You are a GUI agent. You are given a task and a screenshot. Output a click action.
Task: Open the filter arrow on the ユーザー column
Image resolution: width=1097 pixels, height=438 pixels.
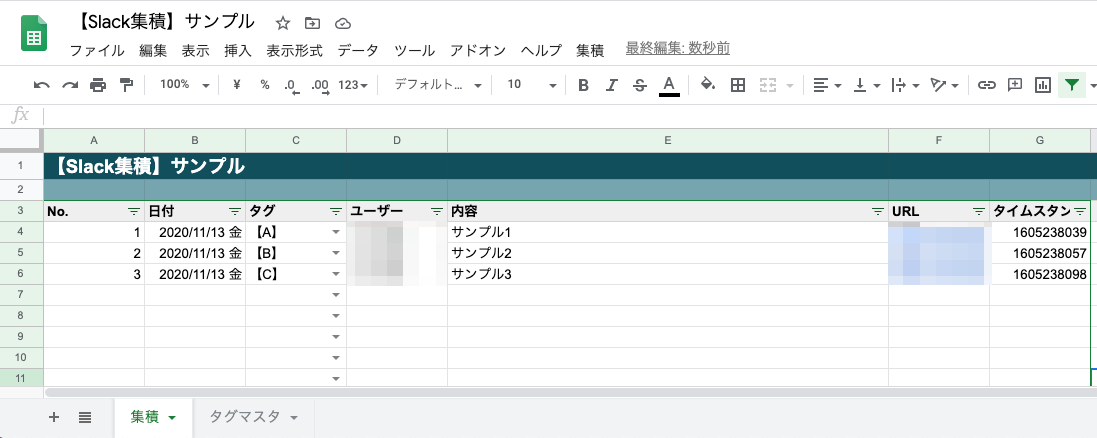tap(437, 211)
